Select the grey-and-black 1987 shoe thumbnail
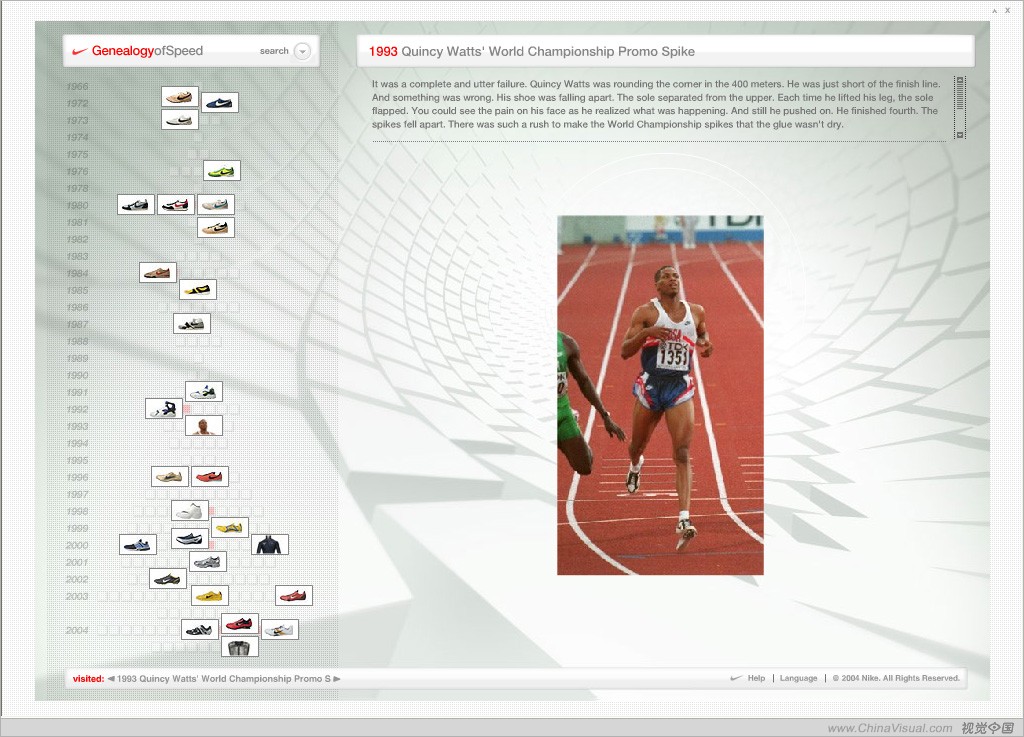 point(192,323)
